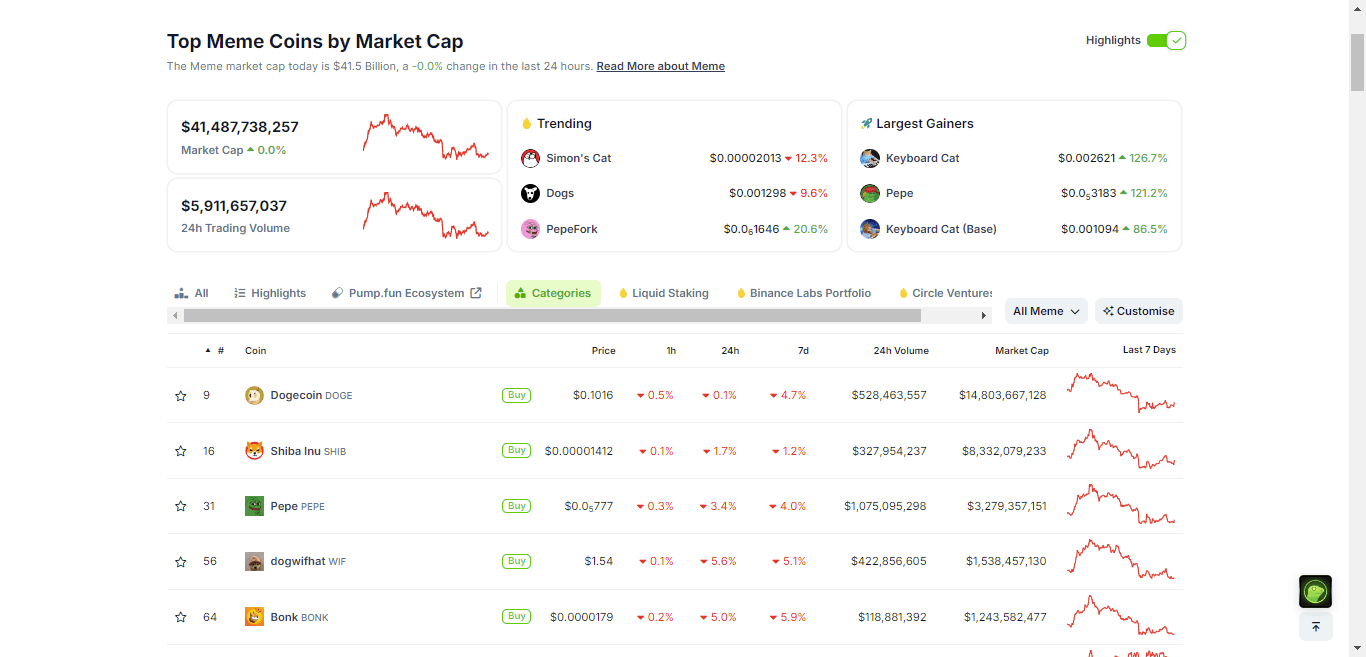Open Simon's Cat in Trending
The image size is (1366, 657).
tap(578, 158)
